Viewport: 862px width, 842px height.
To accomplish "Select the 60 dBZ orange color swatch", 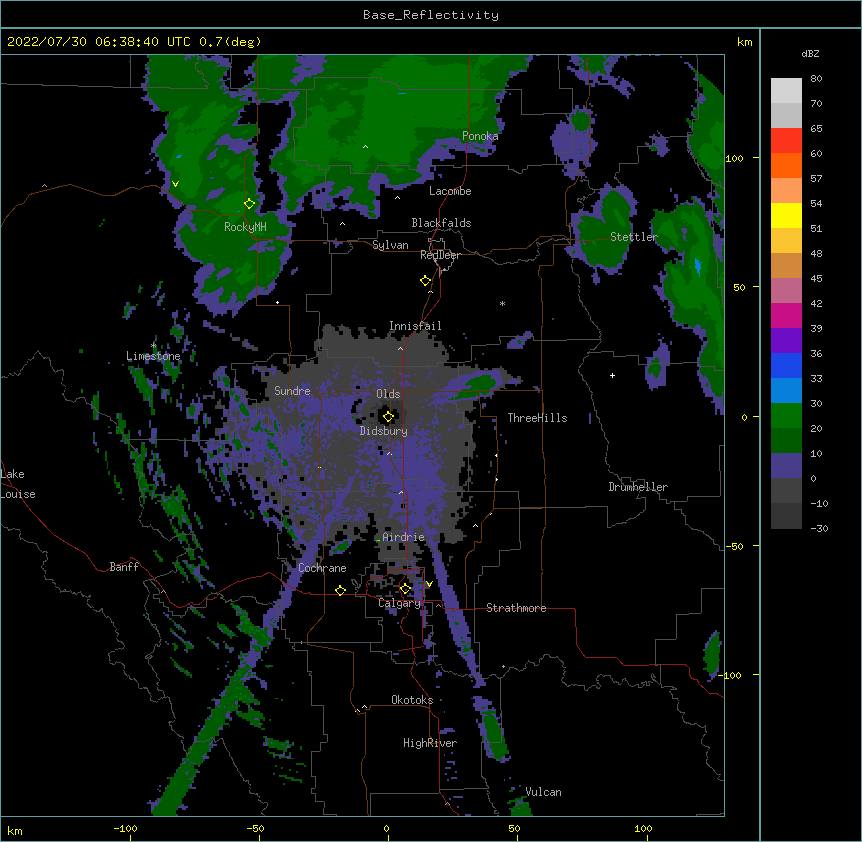I will click(x=786, y=165).
